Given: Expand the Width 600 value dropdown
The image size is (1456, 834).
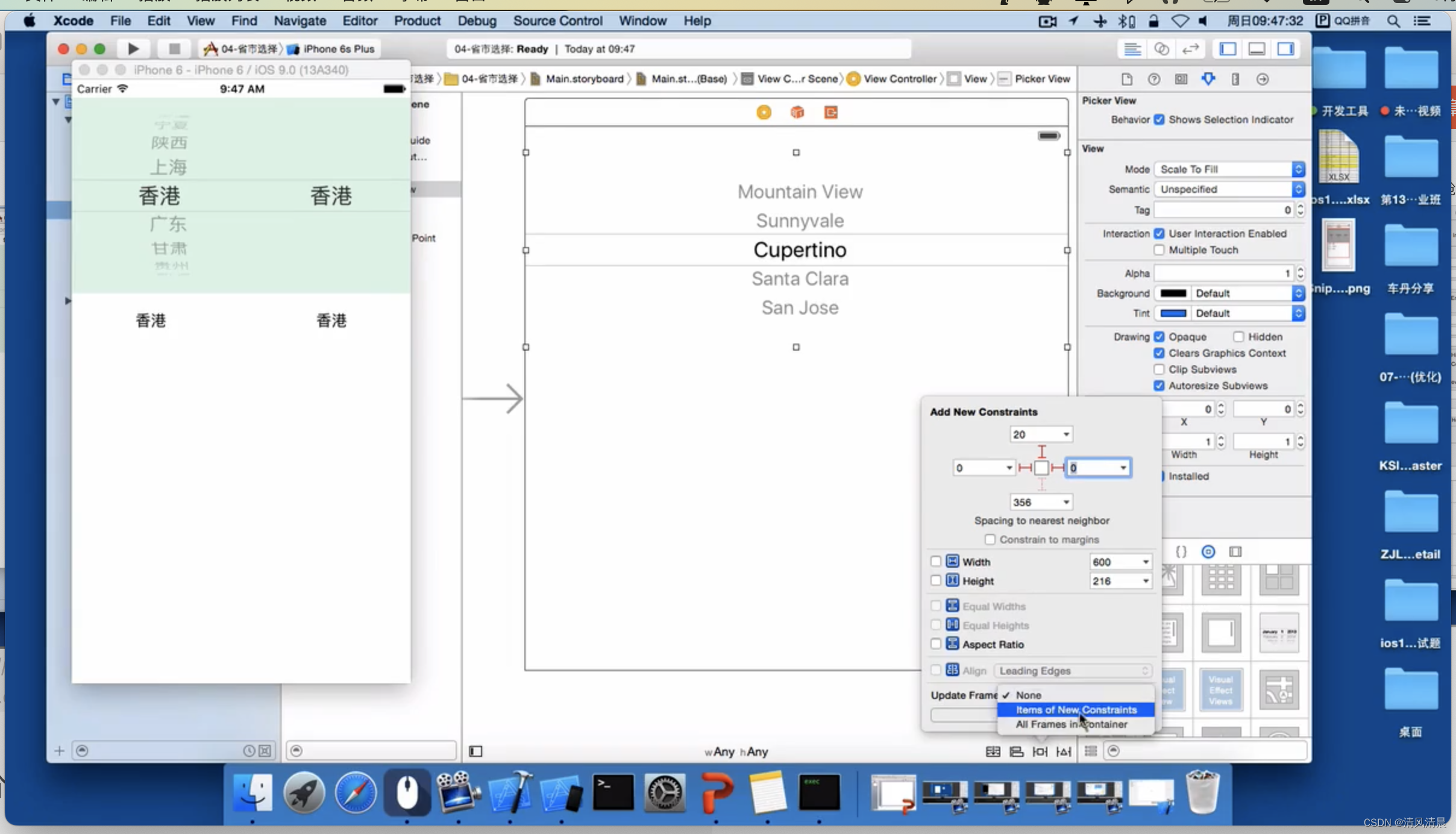Looking at the screenshot, I should point(1146,562).
